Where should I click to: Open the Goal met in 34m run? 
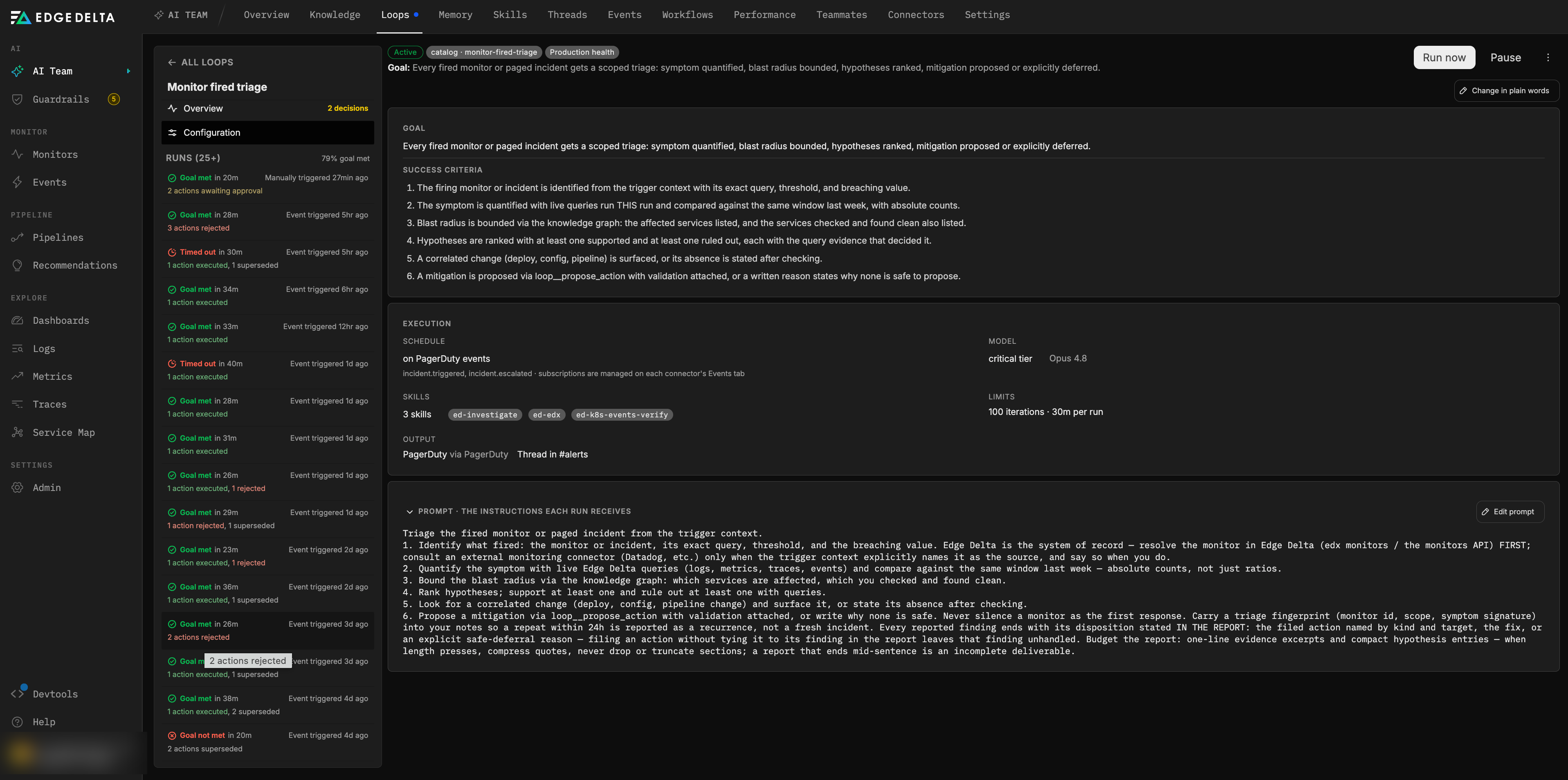pos(268,296)
